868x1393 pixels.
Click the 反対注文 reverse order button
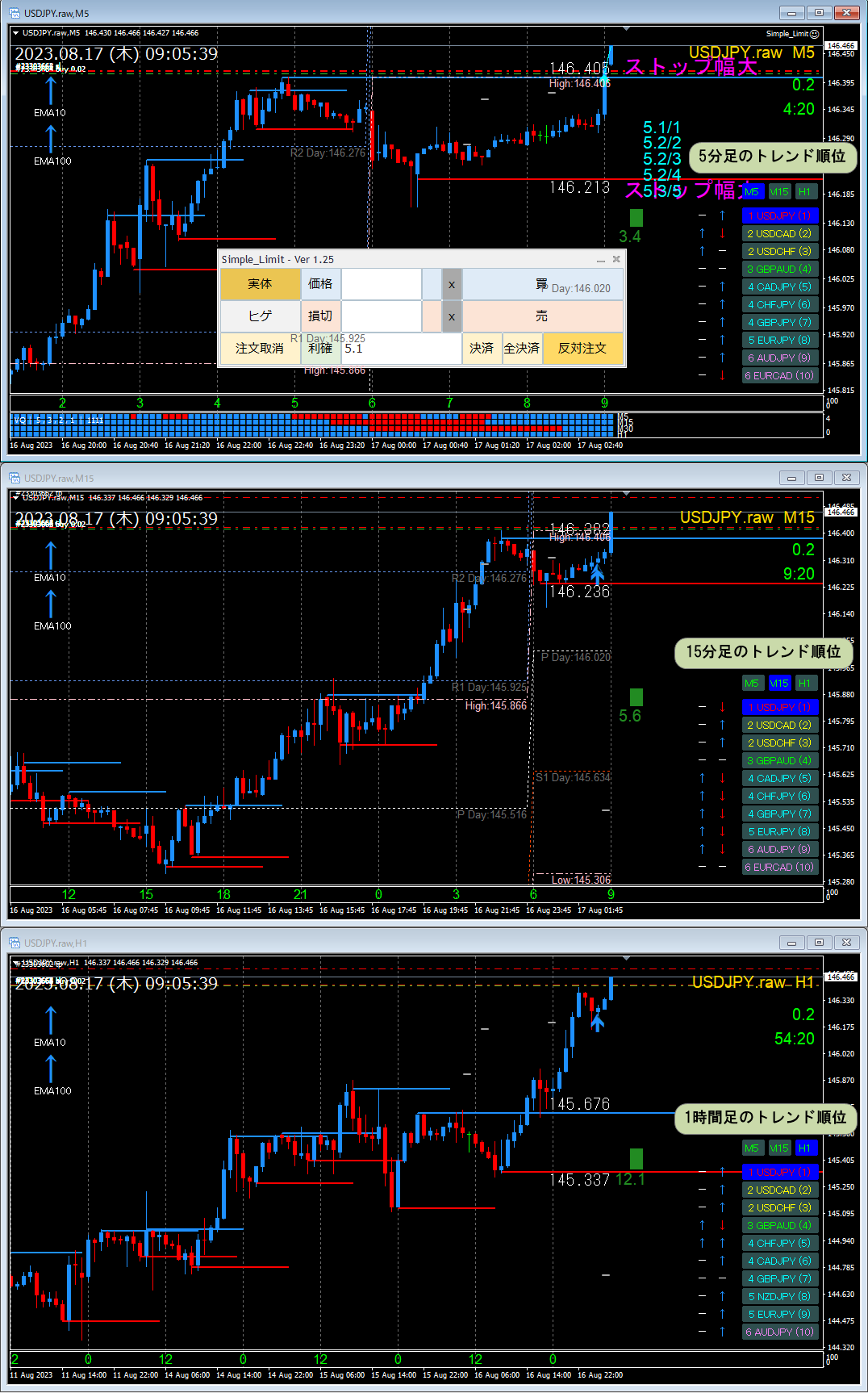(x=582, y=349)
